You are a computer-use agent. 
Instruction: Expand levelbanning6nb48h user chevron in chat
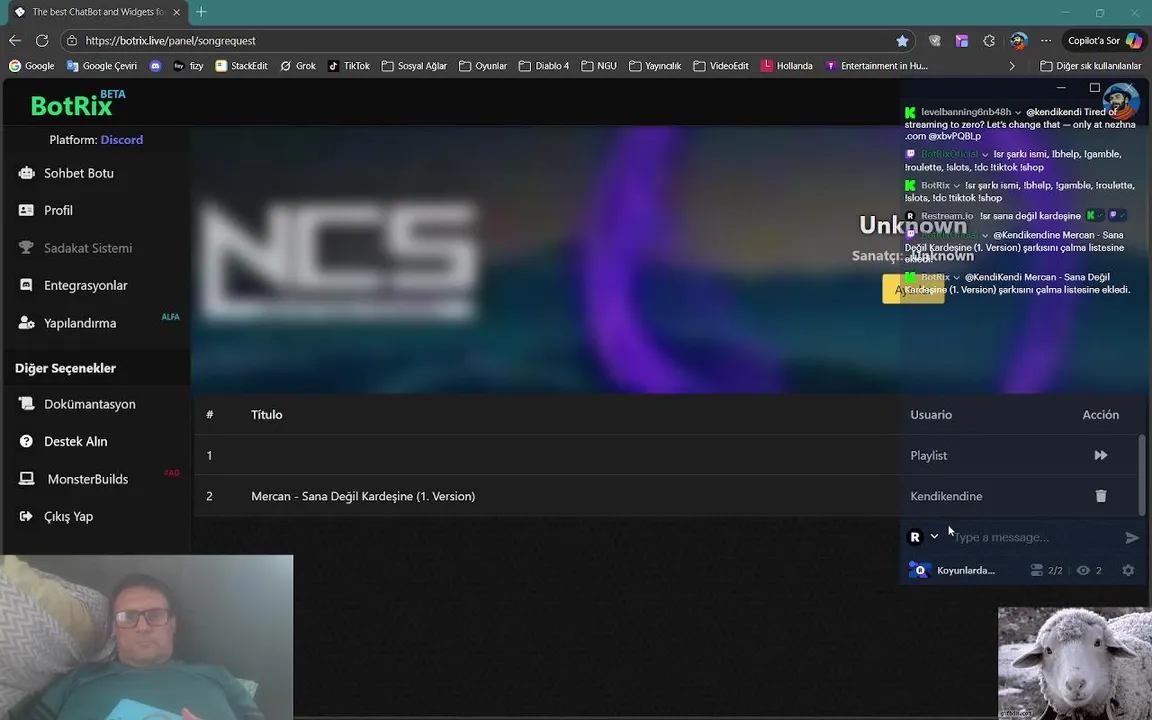click(1018, 112)
